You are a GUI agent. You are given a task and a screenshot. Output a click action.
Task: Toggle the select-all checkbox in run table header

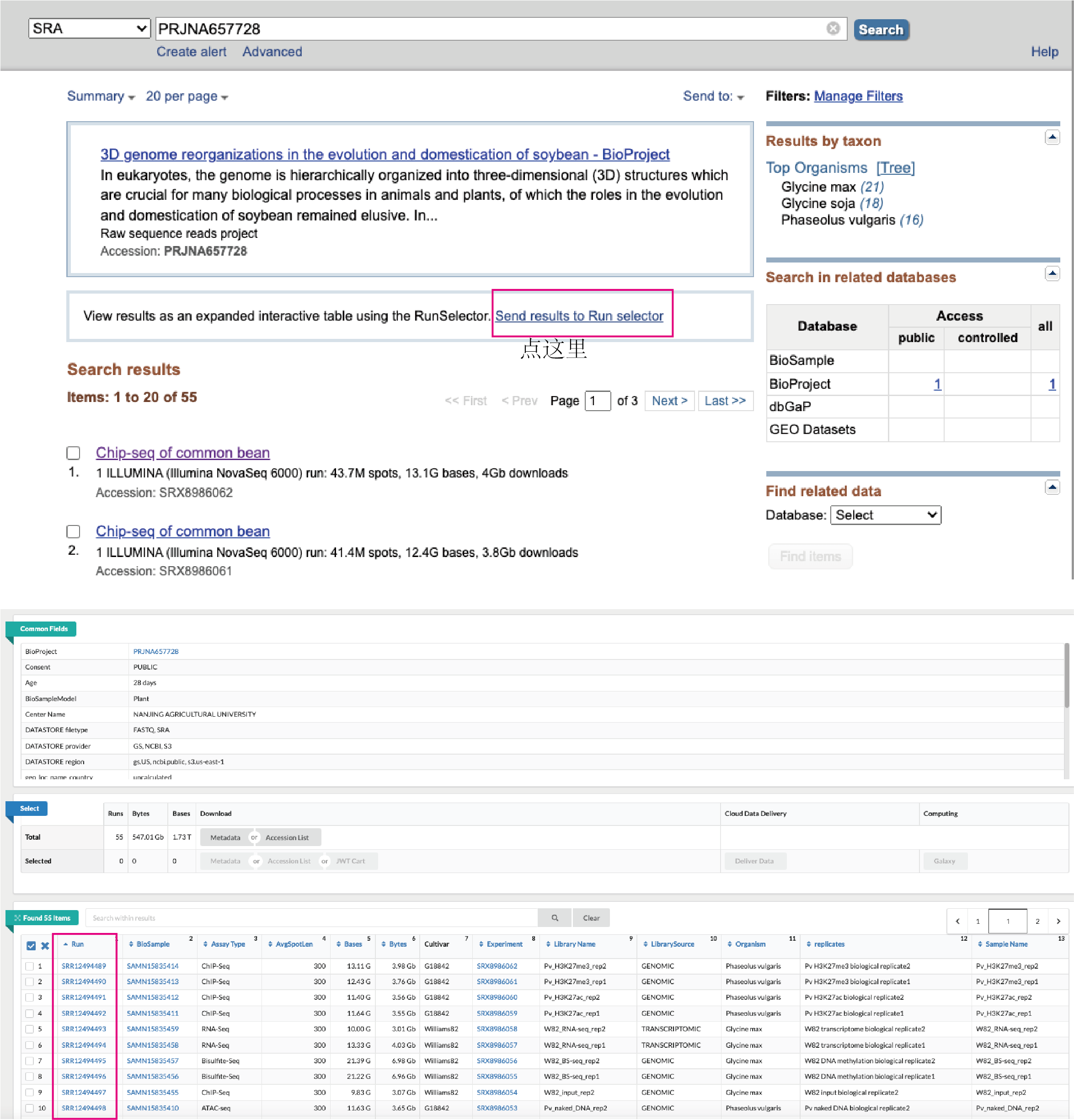click(32, 946)
